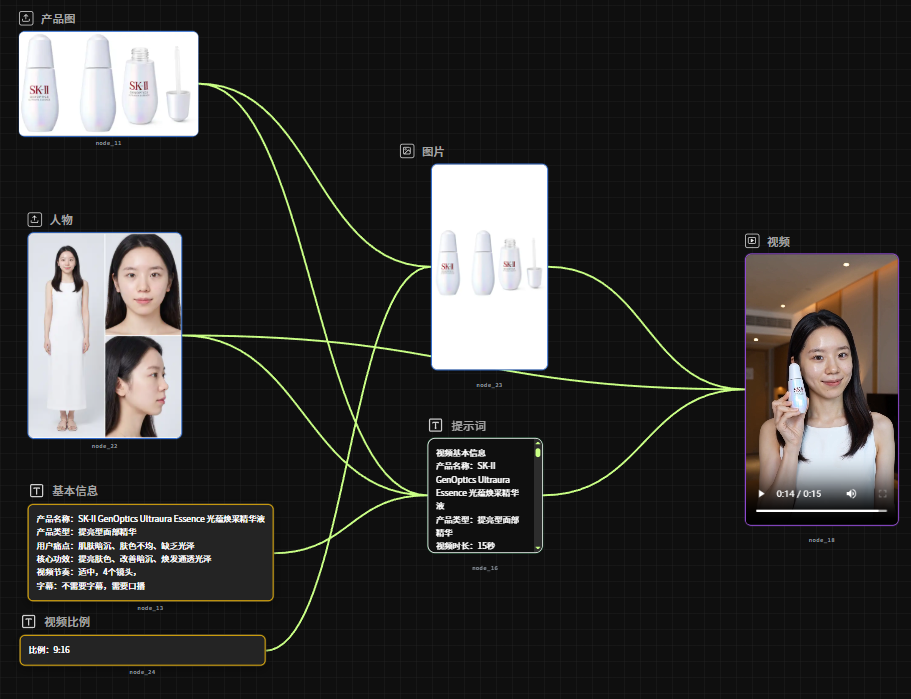Play the generated video
Image resolution: width=911 pixels, height=699 pixels.
point(761,493)
